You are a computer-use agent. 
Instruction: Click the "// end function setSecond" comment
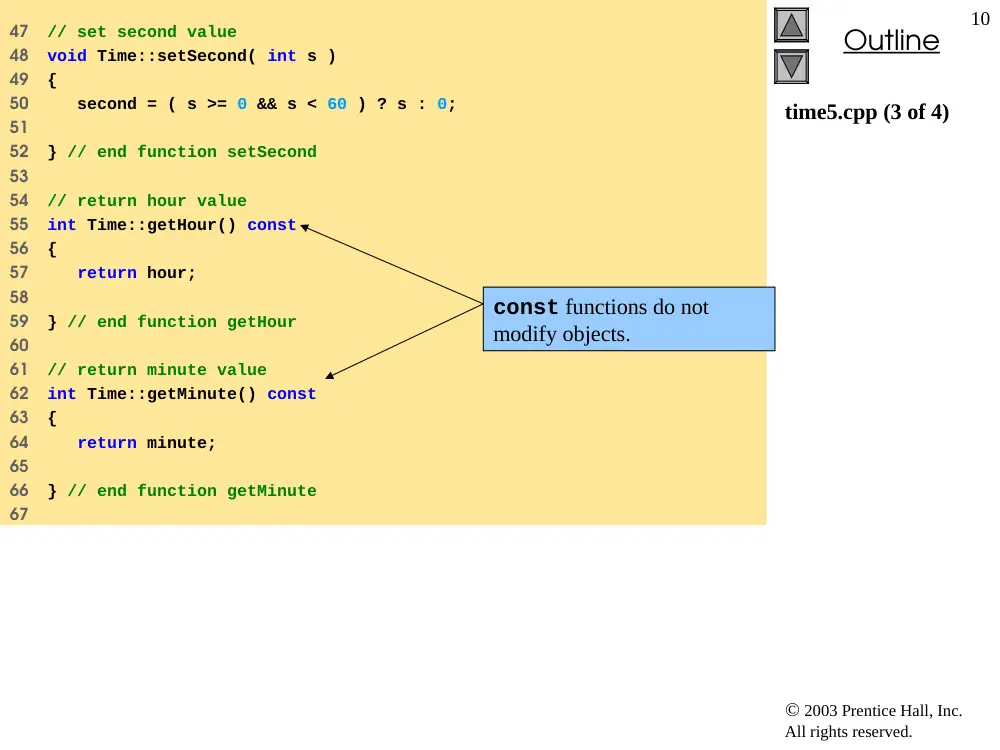(192, 152)
